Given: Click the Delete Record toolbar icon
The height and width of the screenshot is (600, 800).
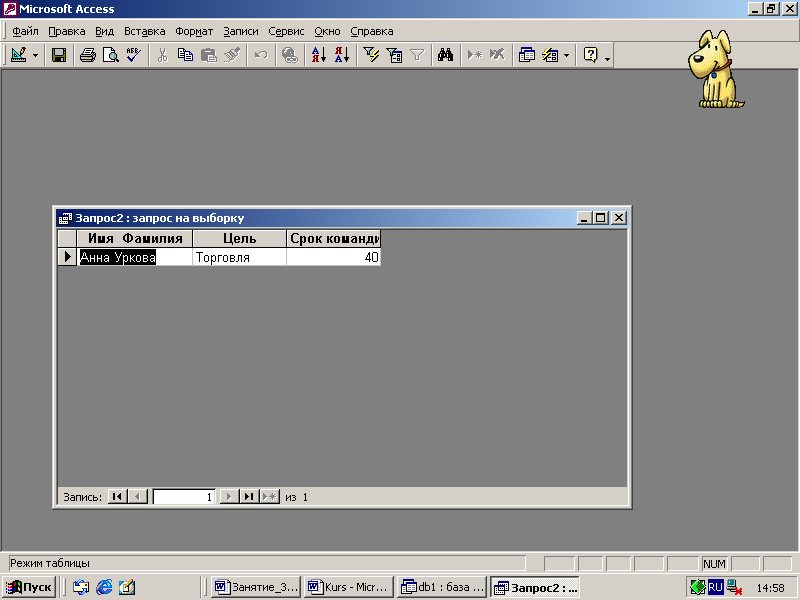Looking at the screenshot, I should pos(497,55).
